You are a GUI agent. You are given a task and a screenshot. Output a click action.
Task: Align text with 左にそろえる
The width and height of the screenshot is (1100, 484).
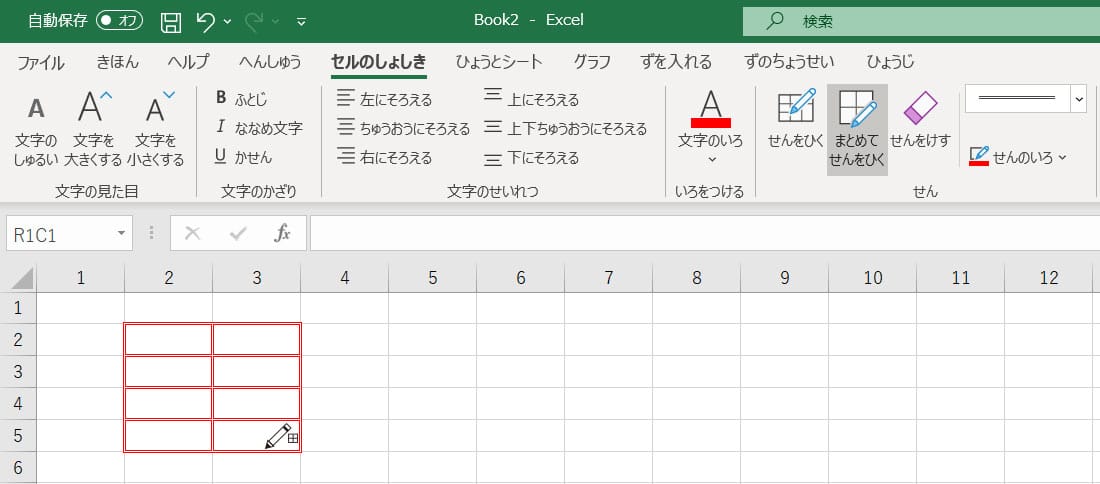coord(384,100)
